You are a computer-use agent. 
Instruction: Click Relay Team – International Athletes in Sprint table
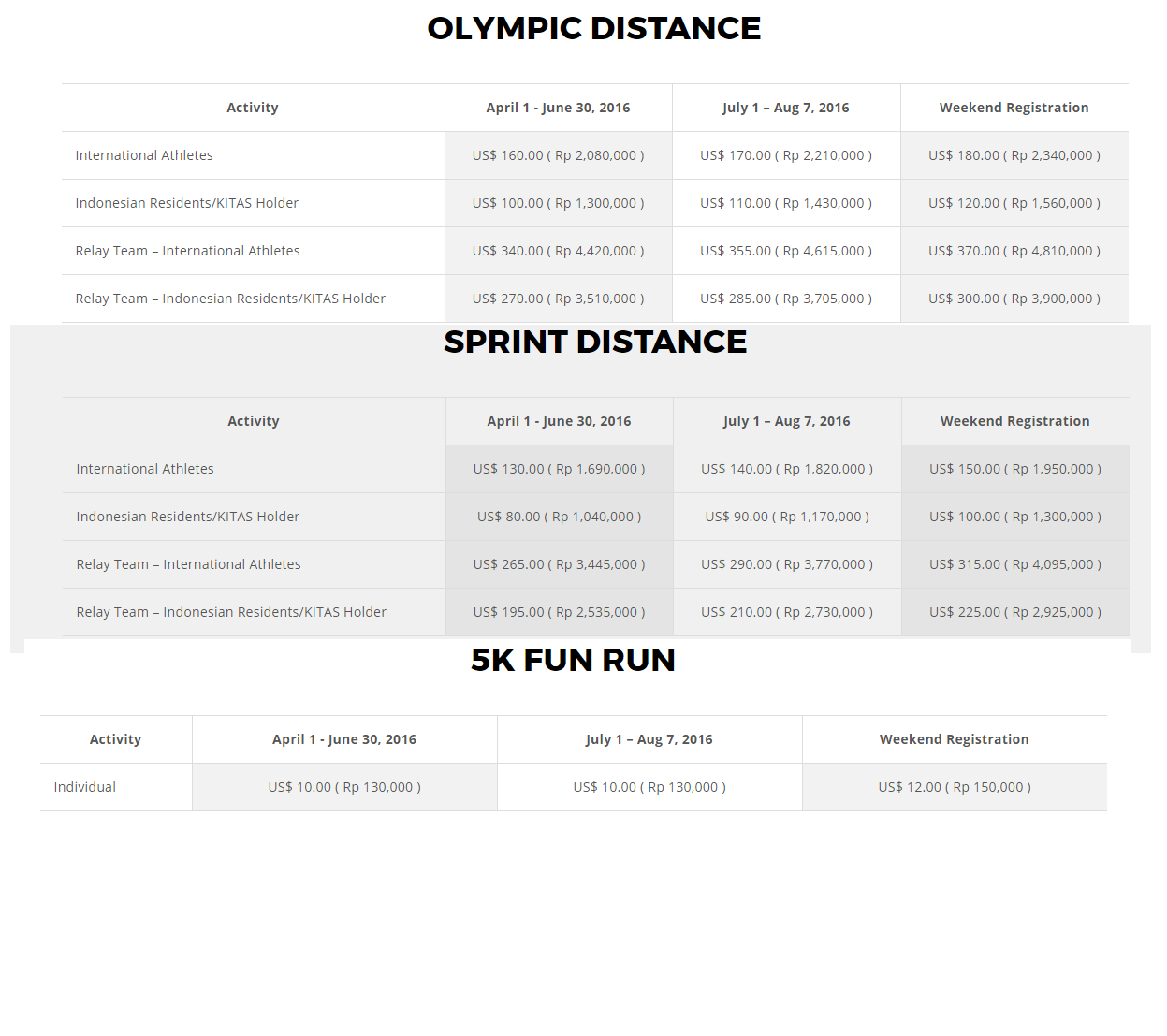pyautogui.click(x=189, y=564)
